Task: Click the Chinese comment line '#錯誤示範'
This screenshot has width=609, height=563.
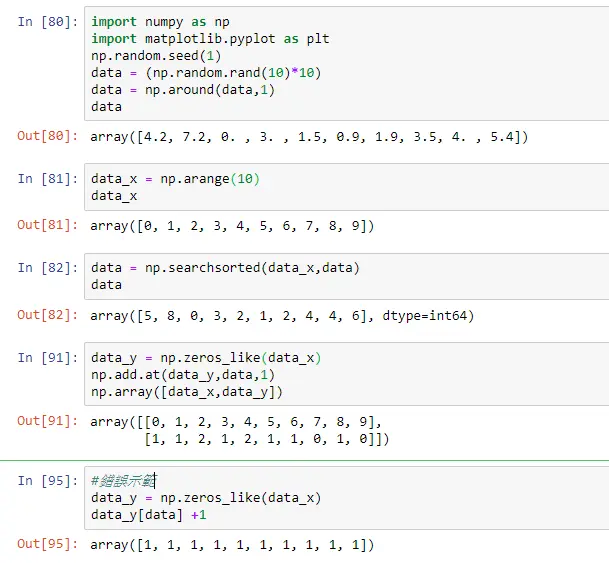Action: (123, 481)
